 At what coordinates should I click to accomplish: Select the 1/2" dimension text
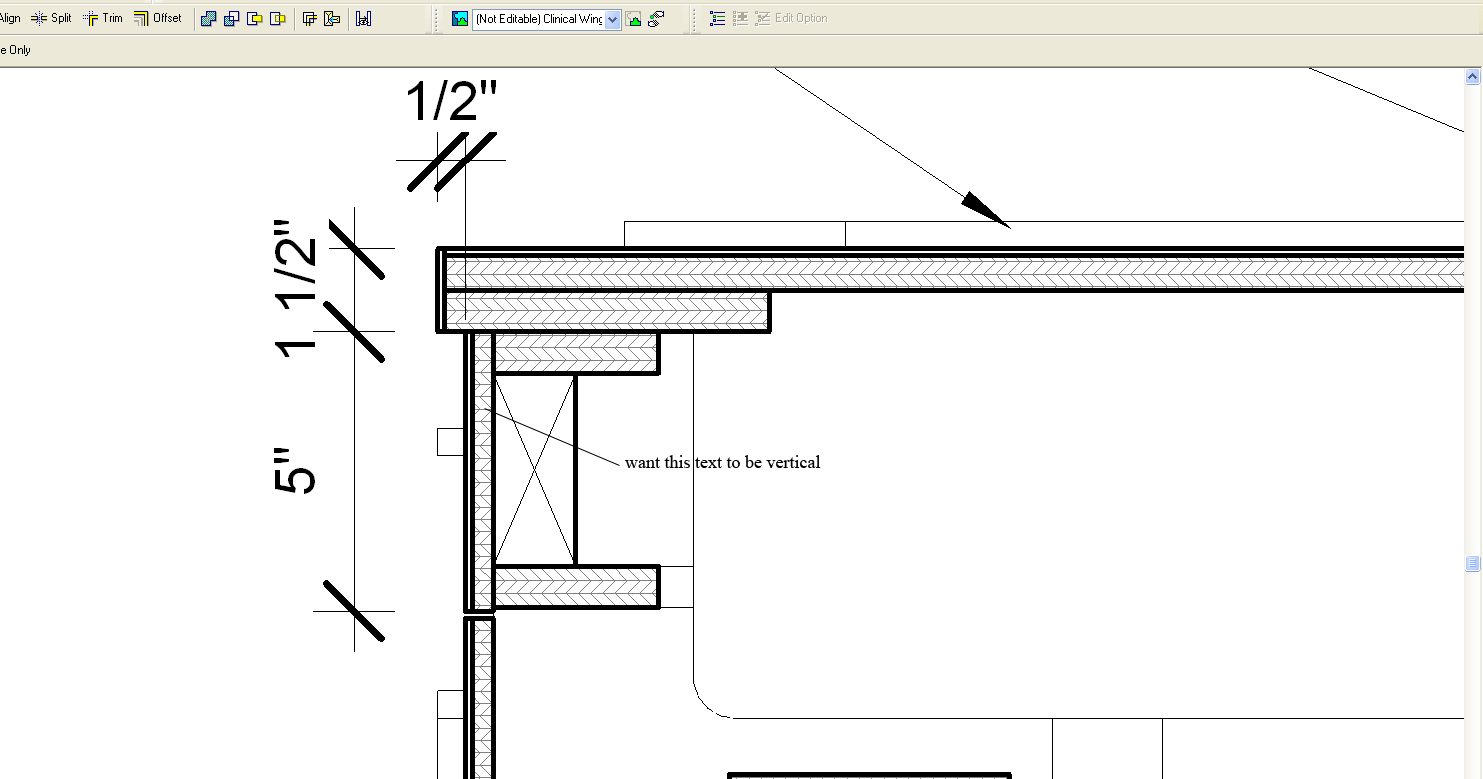451,102
